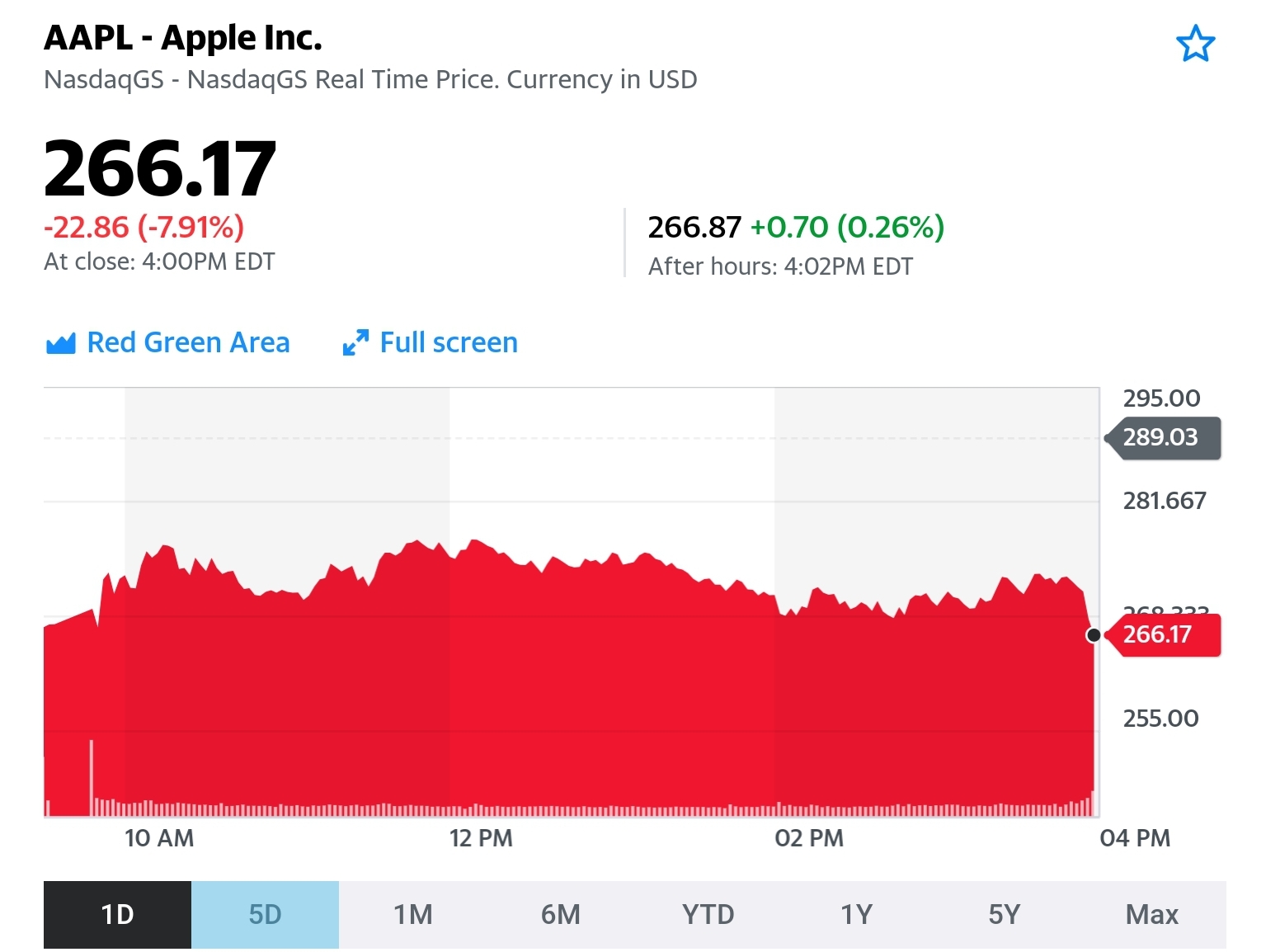Open the Red Green Area chart type link
The height and width of the screenshot is (952, 1266).
tap(188, 342)
